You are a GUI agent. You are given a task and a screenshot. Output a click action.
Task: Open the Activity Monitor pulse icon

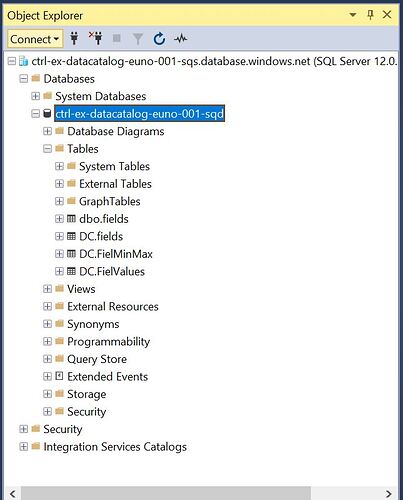point(181,39)
